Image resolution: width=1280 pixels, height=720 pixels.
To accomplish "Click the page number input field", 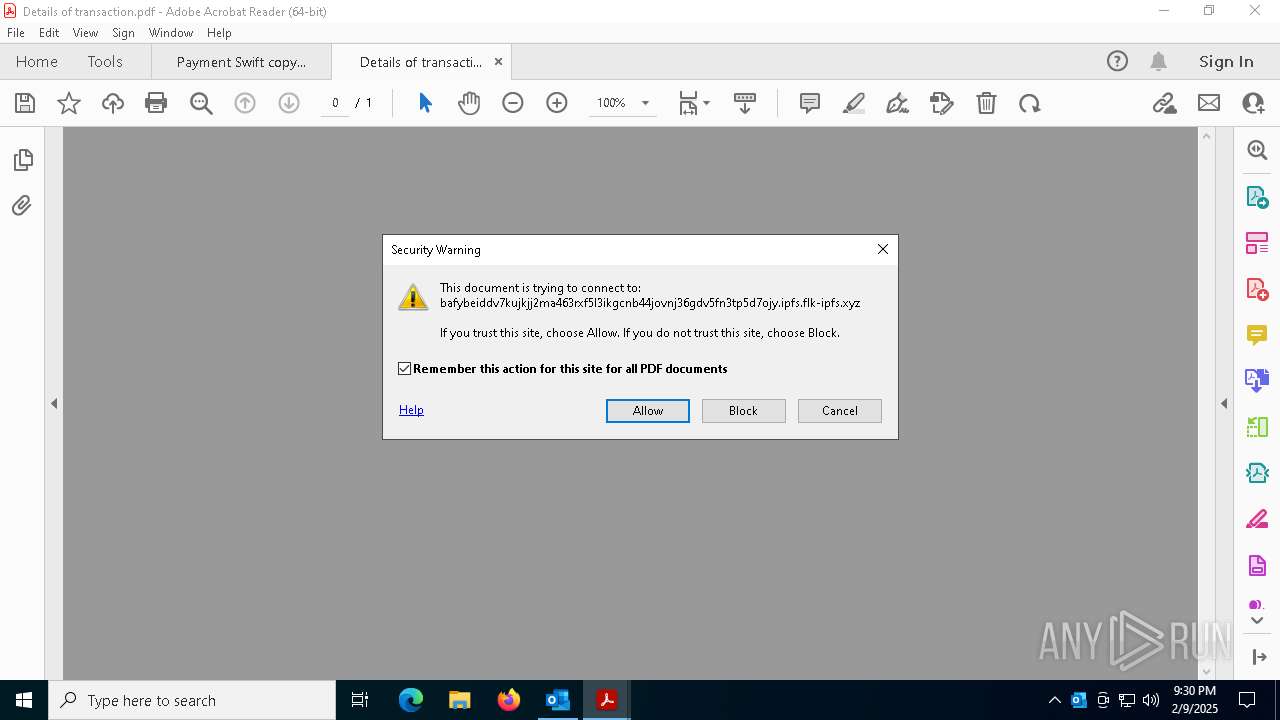I will click(335, 103).
